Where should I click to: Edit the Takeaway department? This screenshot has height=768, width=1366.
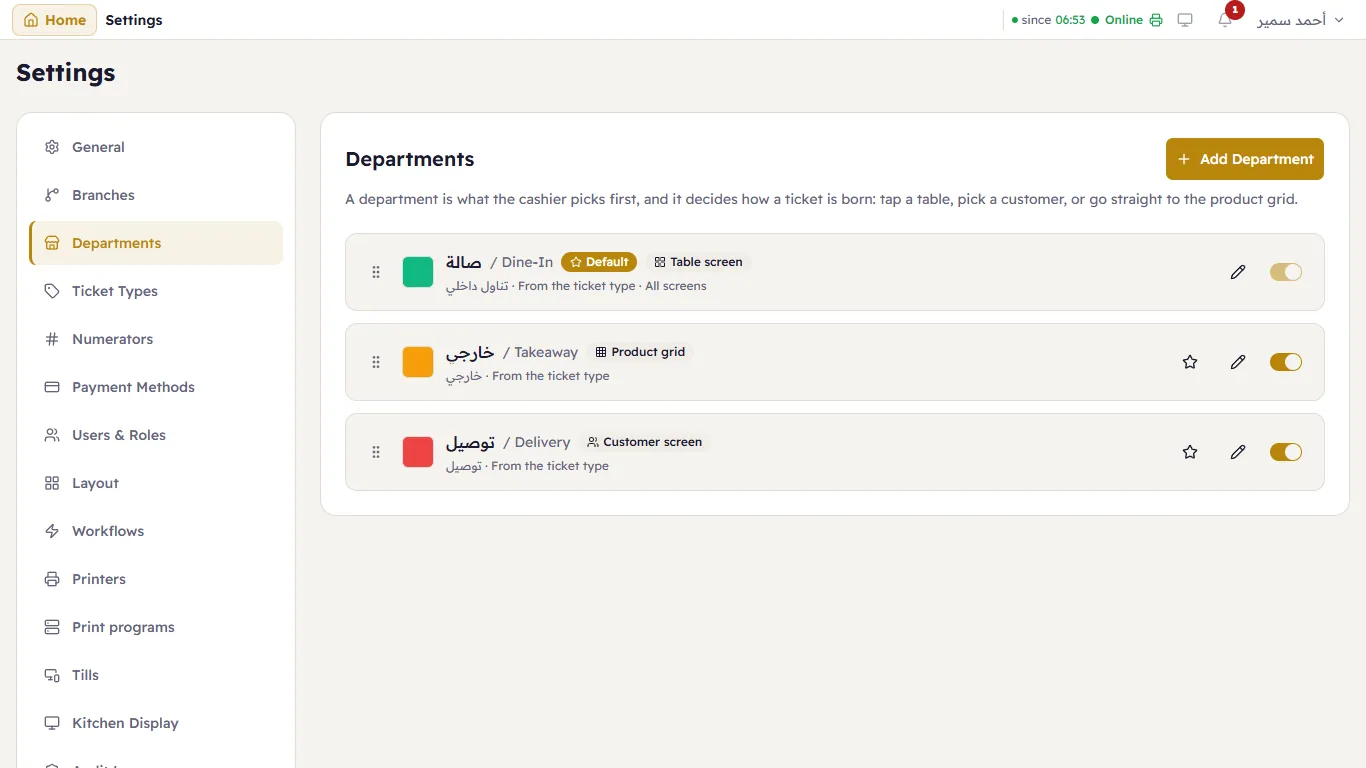coord(1238,362)
